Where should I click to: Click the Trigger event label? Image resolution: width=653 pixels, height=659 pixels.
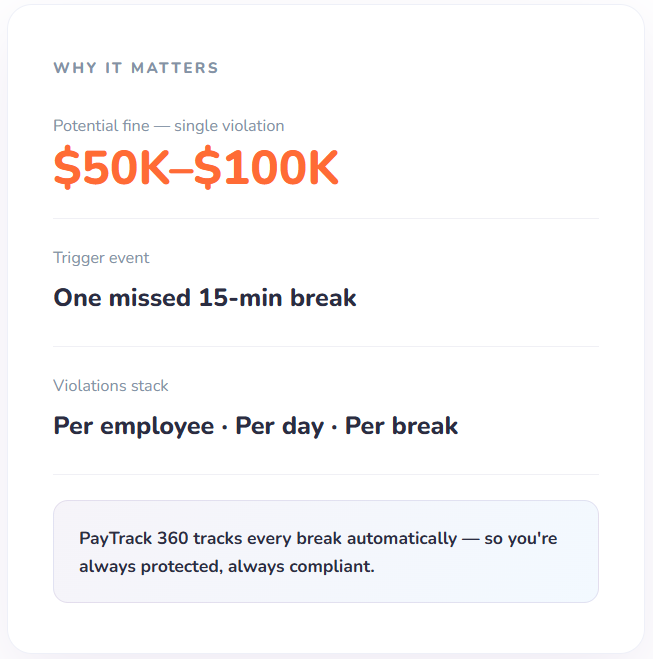tap(101, 258)
